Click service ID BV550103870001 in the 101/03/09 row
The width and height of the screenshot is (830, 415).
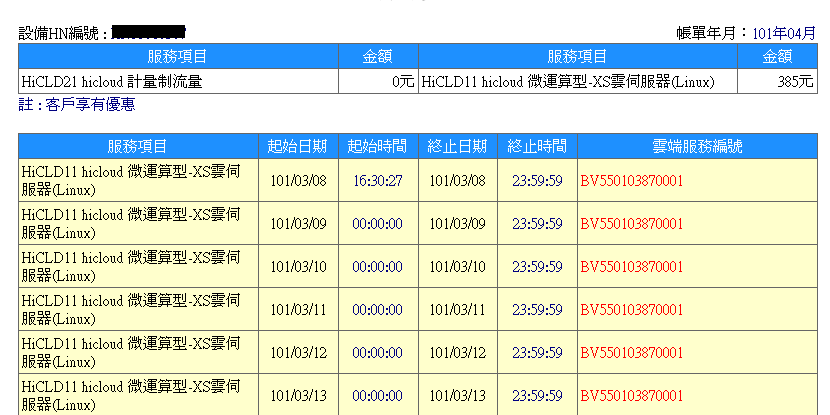631,224
